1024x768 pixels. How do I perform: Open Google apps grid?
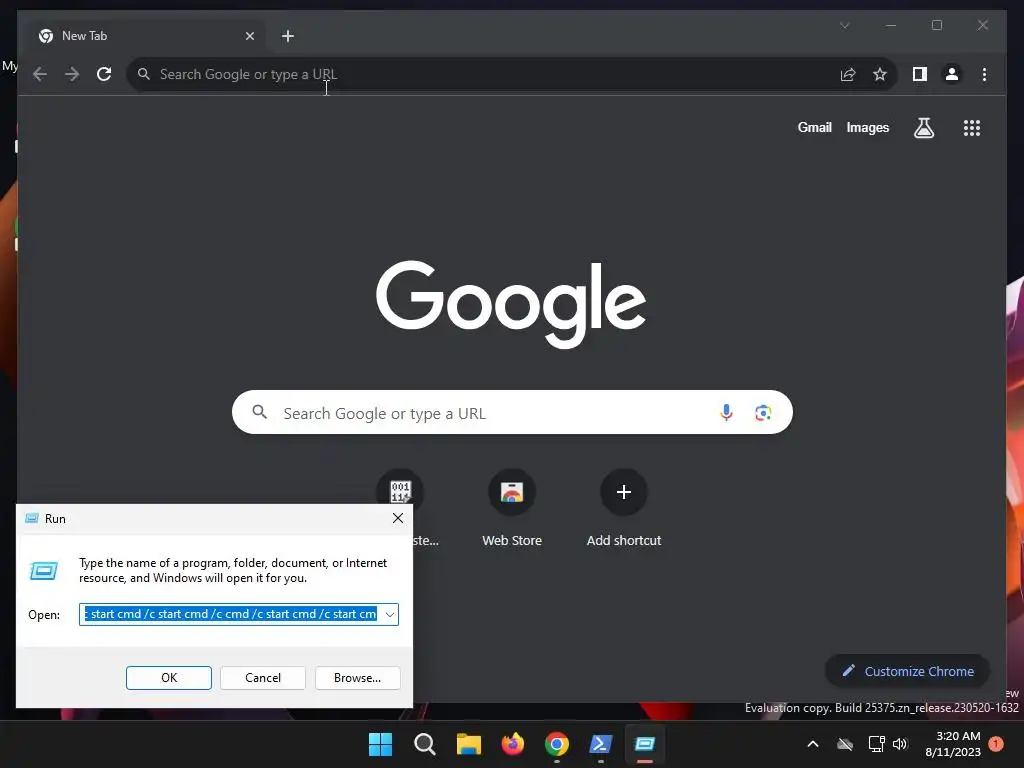(x=972, y=127)
